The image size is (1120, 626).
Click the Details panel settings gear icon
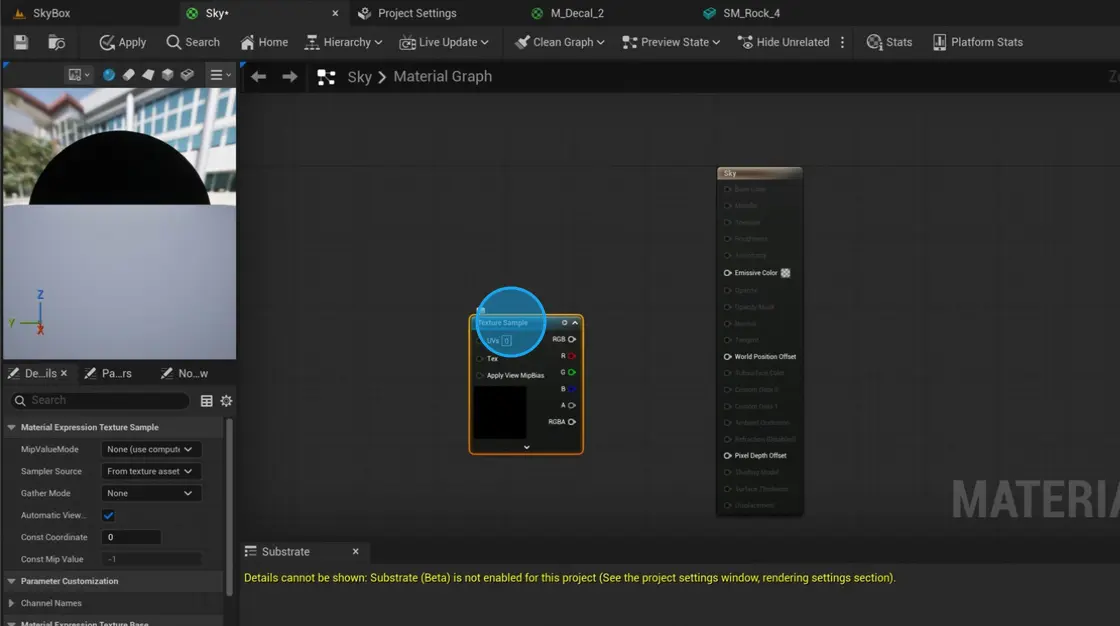click(226, 400)
